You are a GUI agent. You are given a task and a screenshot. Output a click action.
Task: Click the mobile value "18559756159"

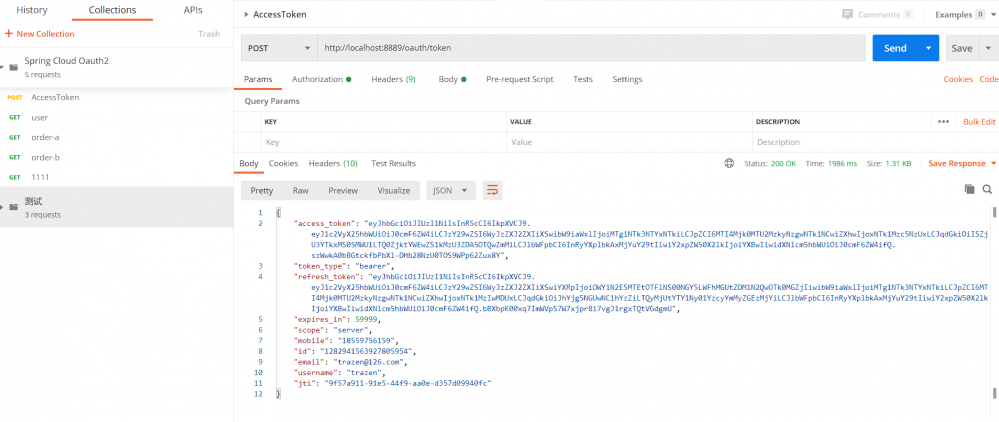(x=368, y=340)
